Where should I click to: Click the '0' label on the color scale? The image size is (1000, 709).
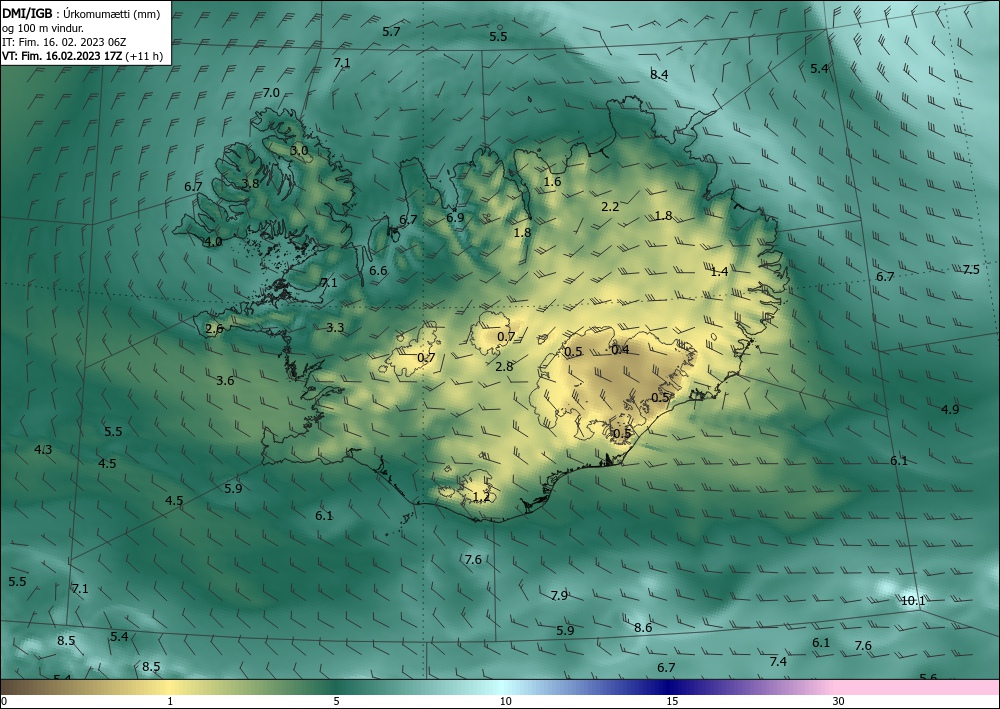pyautogui.click(x=4, y=702)
